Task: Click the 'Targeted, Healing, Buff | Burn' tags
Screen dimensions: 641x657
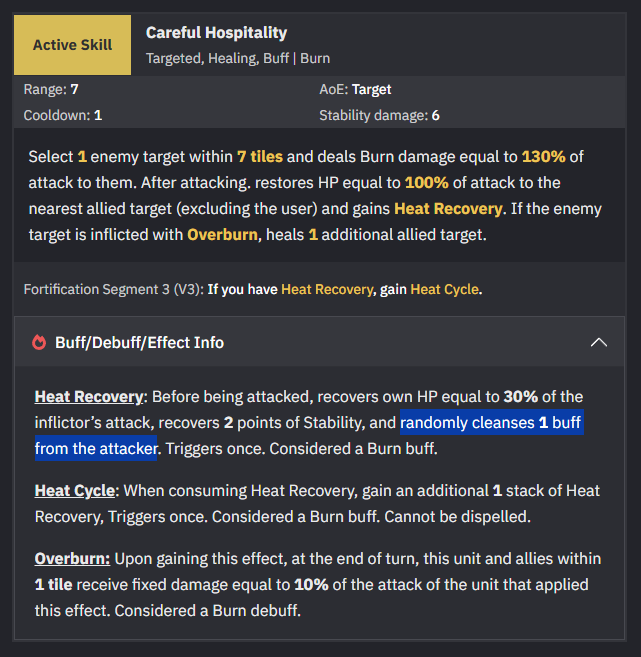Action: click(238, 58)
